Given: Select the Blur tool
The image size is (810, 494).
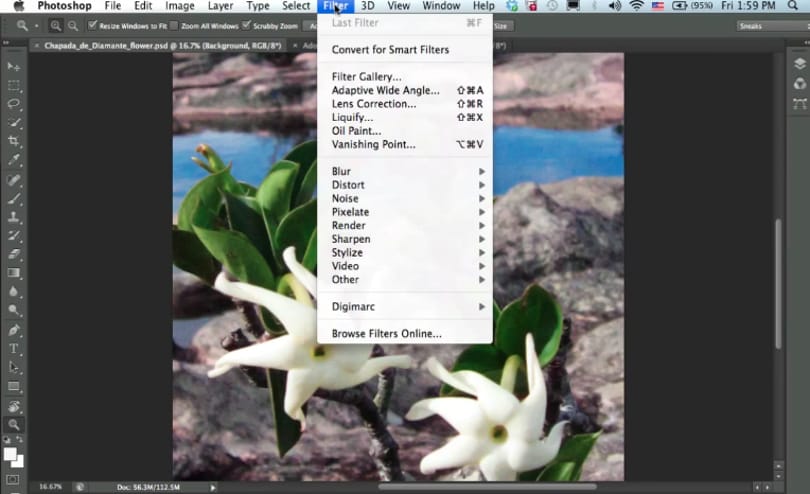Looking at the screenshot, I should tap(13, 291).
